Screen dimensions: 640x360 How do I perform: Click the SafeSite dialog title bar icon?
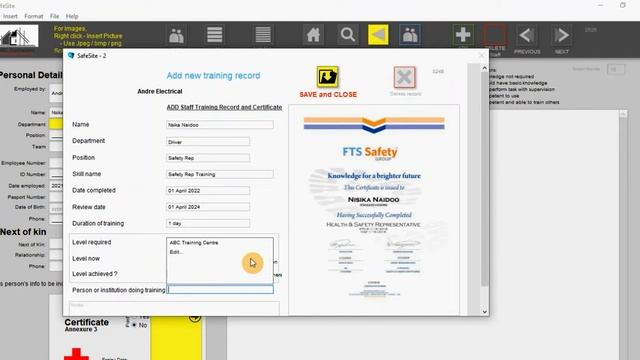click(71, 56)
